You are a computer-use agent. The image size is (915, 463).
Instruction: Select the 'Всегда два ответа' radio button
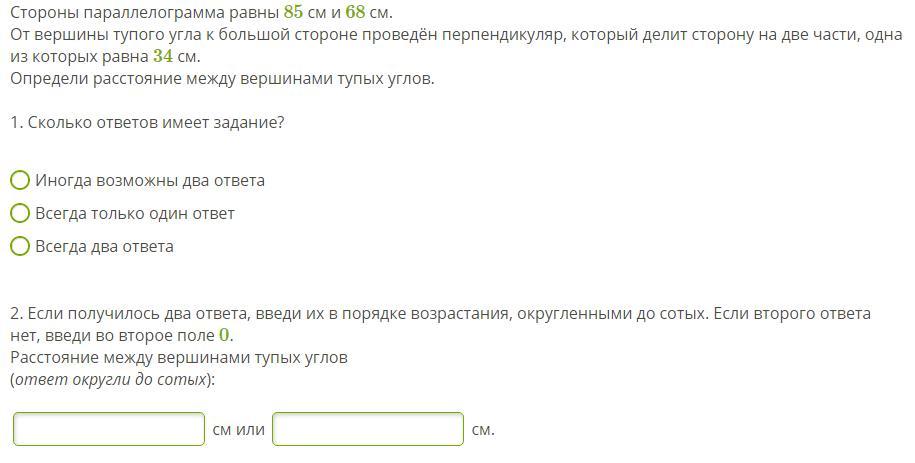click(x=20, y=246)
